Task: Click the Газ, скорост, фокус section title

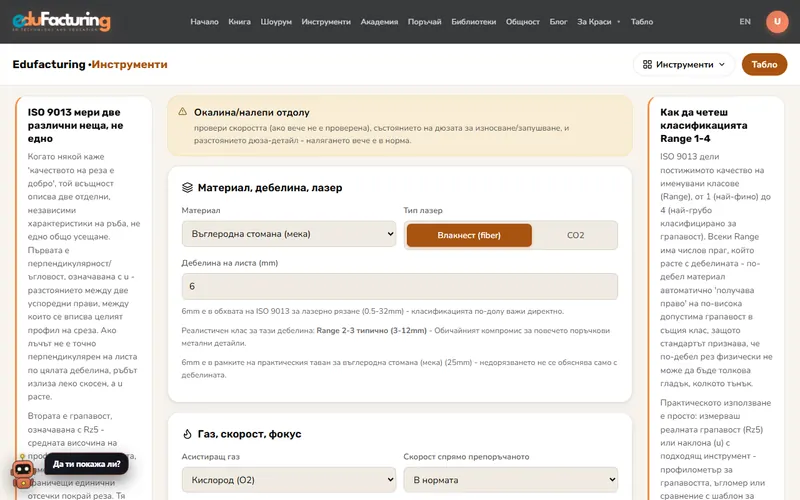Action: [249, 434]
